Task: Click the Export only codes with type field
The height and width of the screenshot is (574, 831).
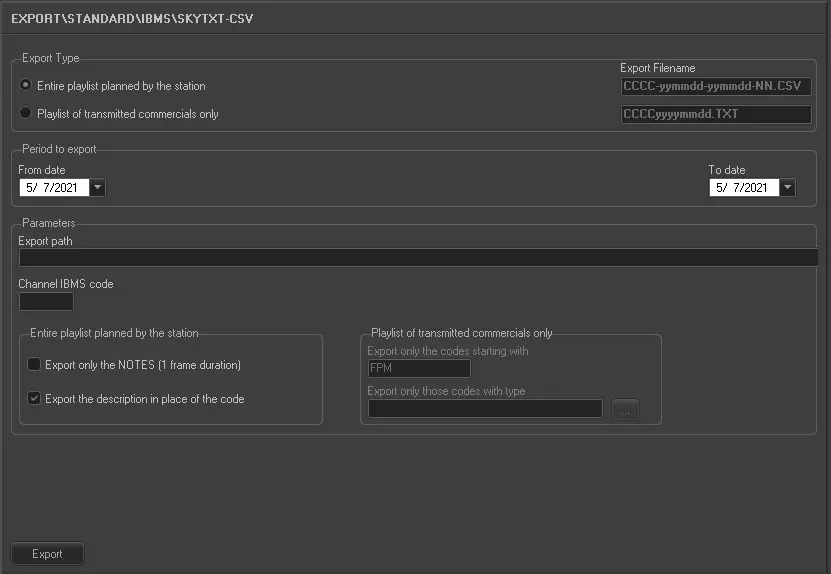Action: point(485,408)
